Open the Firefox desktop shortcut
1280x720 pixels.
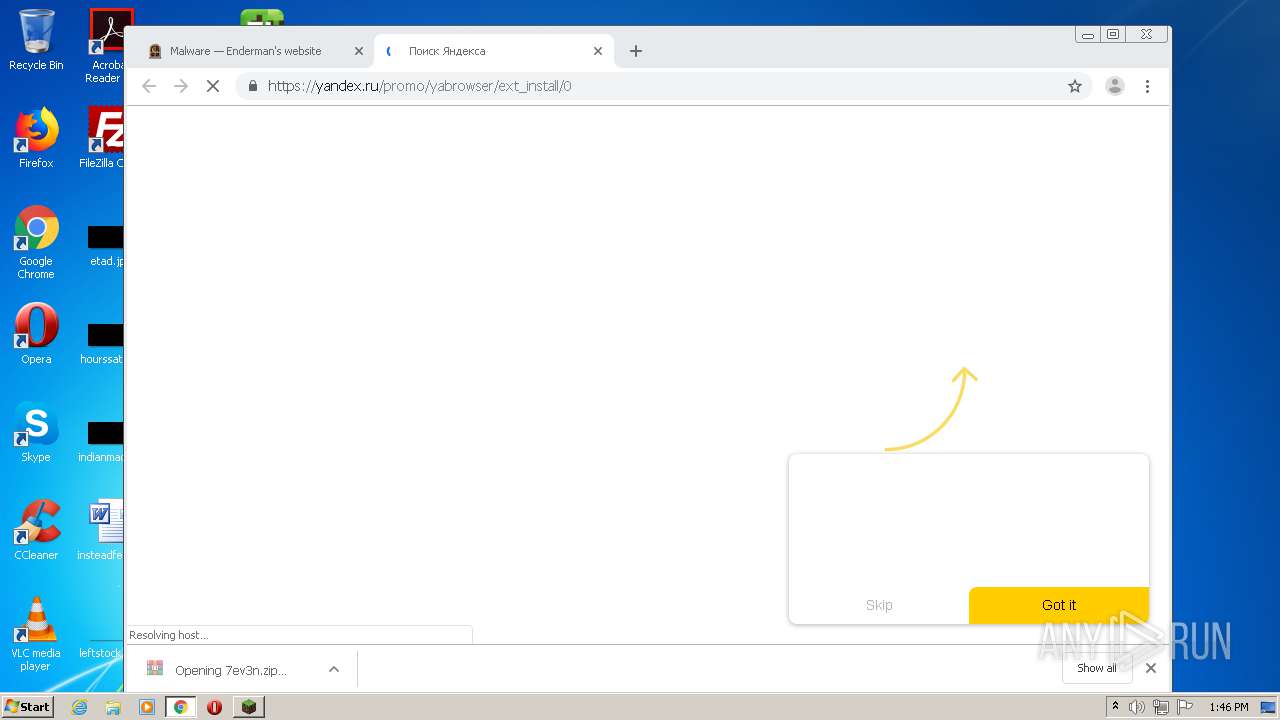(x=36, y=138)
